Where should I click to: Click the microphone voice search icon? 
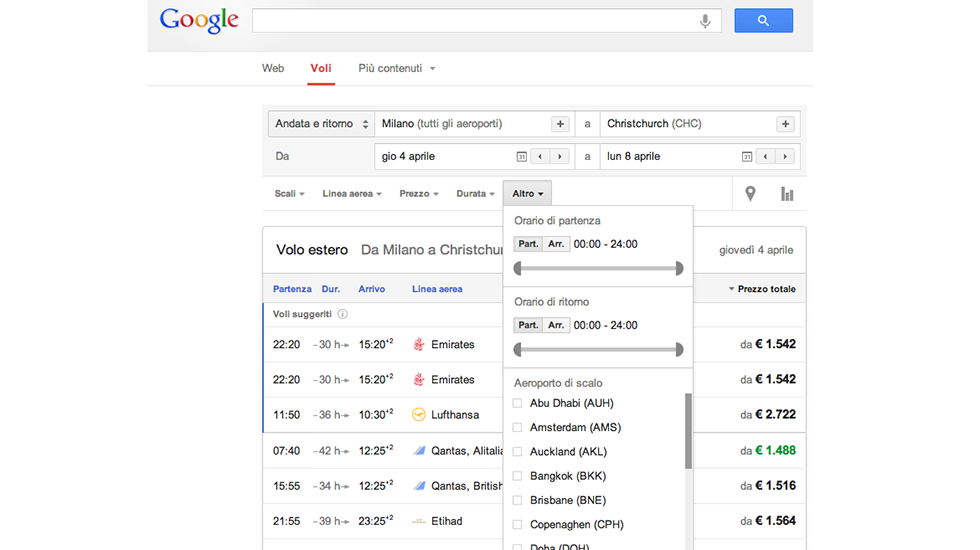pyautogui.click(x=705, y=21)
